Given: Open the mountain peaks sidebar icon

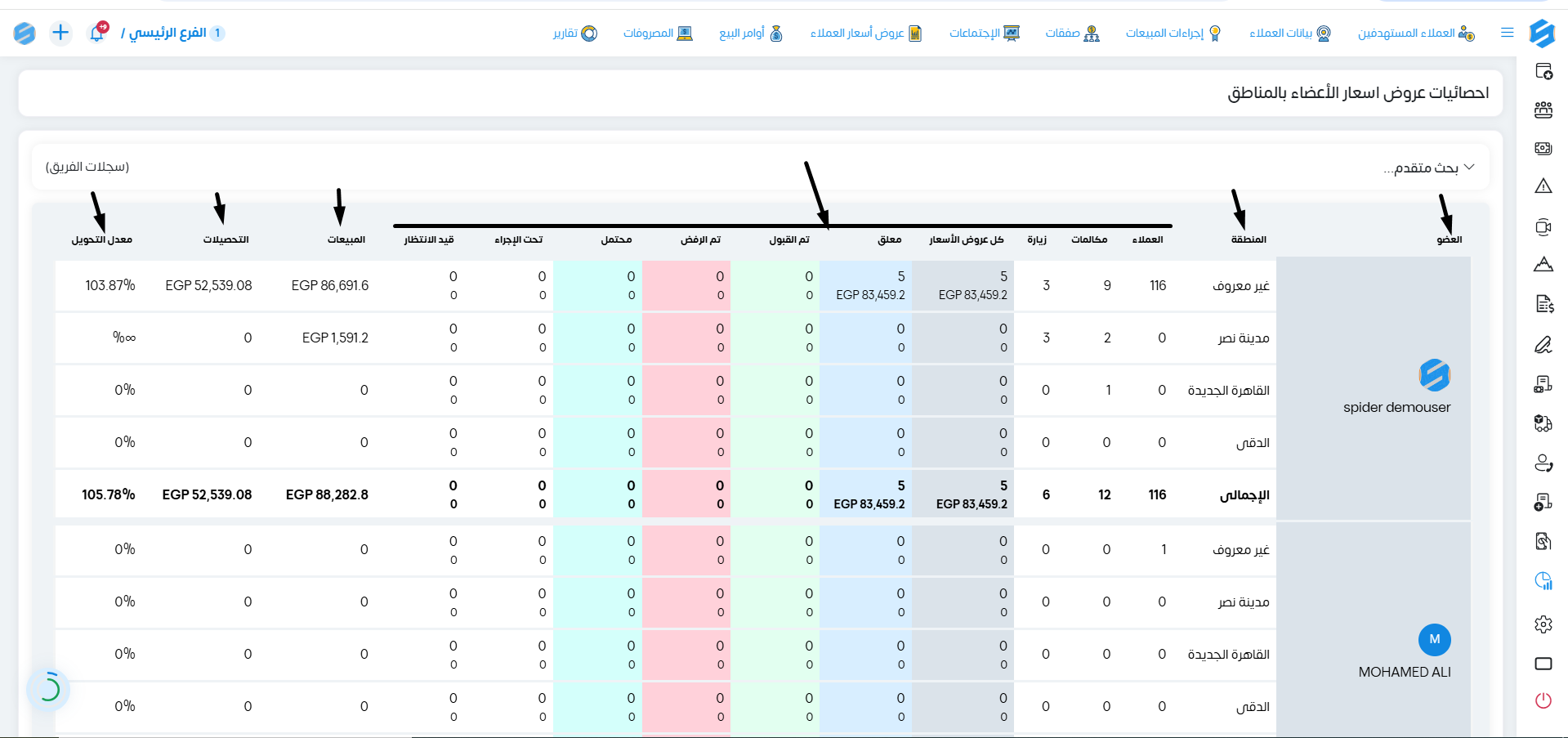Looking at the screenshot, I should coord(1543,264).
